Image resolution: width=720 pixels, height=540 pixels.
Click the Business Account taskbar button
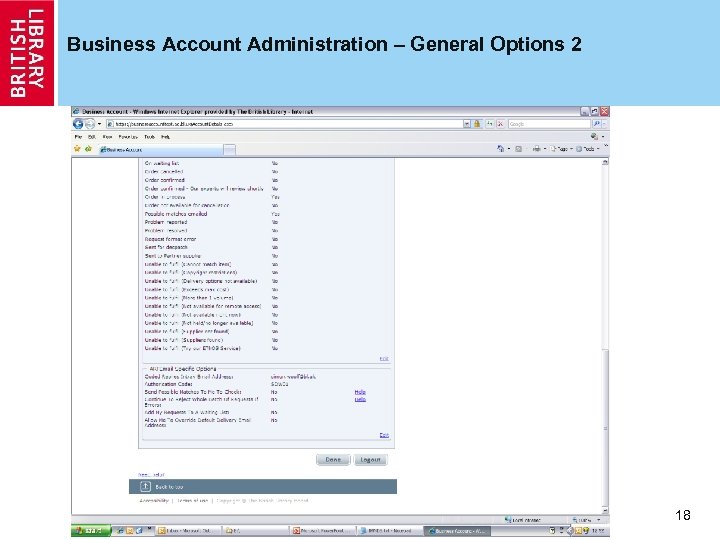[457, 531]
